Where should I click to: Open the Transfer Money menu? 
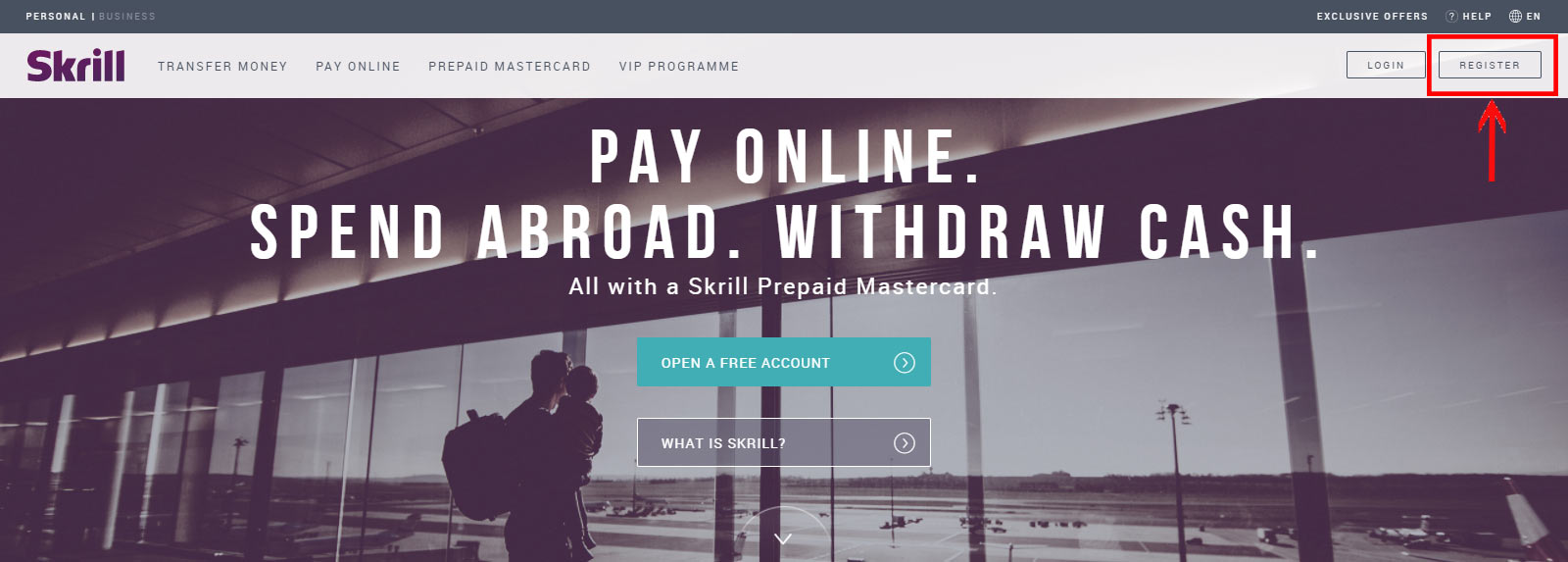(222, 67)
